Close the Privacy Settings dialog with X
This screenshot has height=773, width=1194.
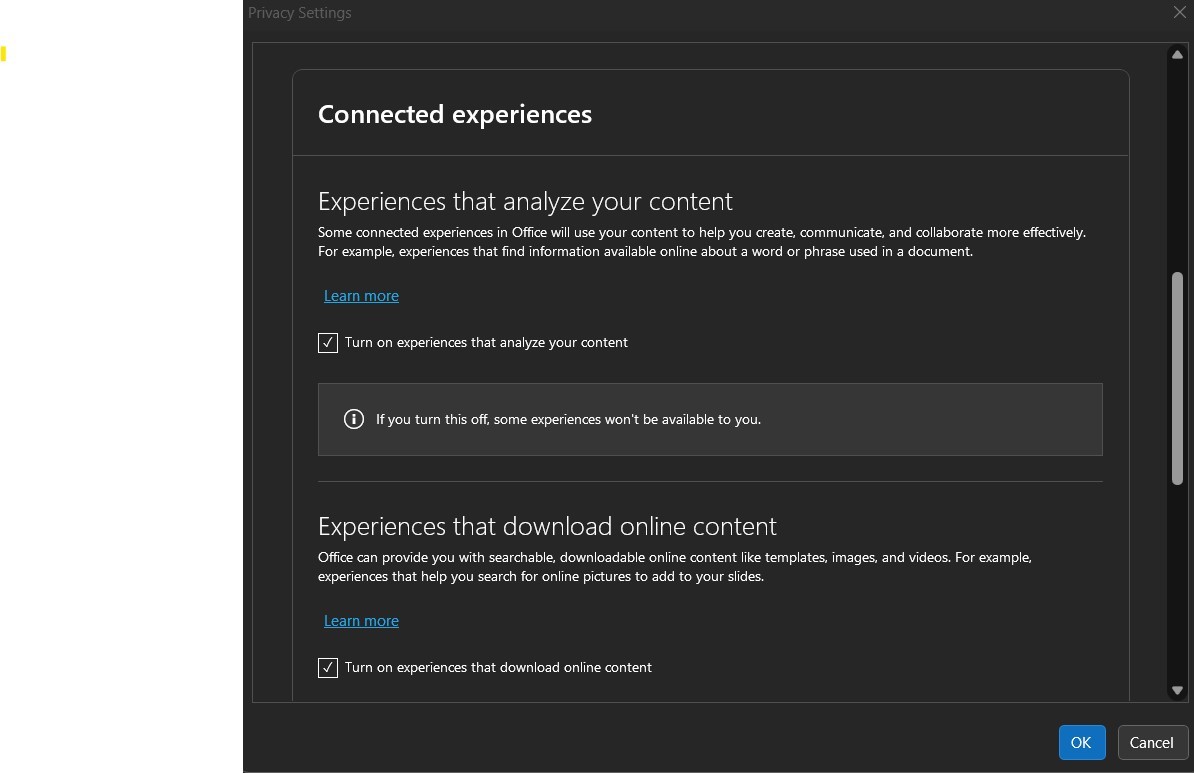[x=1180, y=12]
